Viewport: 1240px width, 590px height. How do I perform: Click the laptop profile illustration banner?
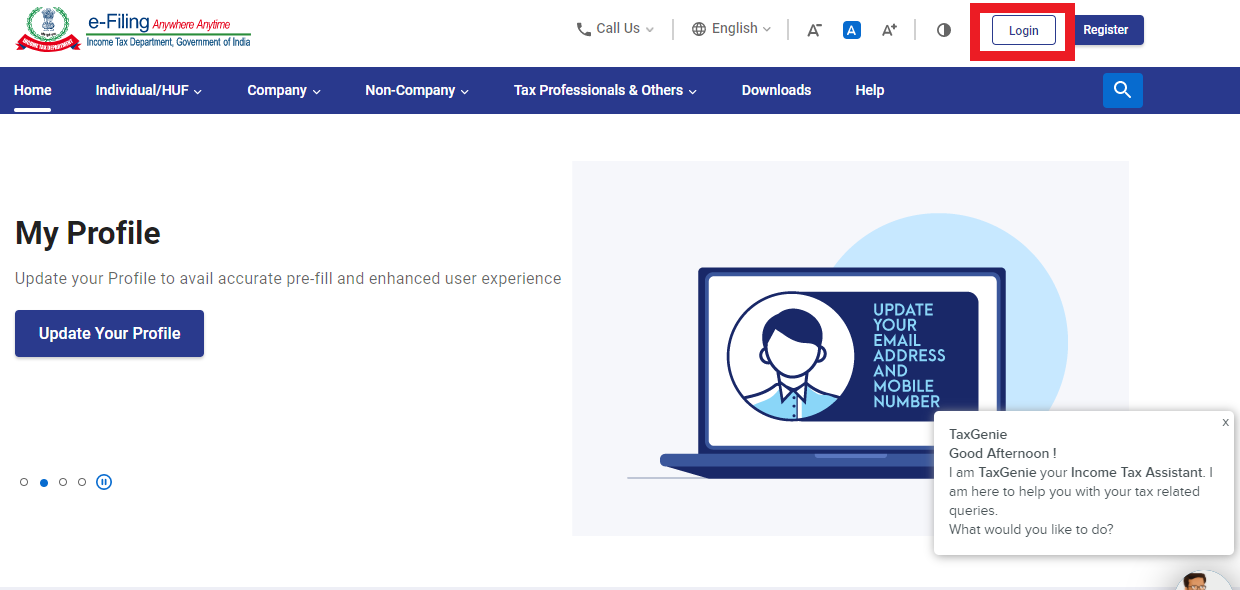pos(850,348)
